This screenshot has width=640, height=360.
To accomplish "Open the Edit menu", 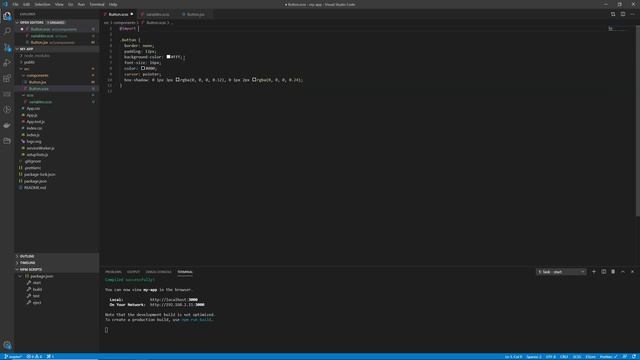I will point(27,4).
